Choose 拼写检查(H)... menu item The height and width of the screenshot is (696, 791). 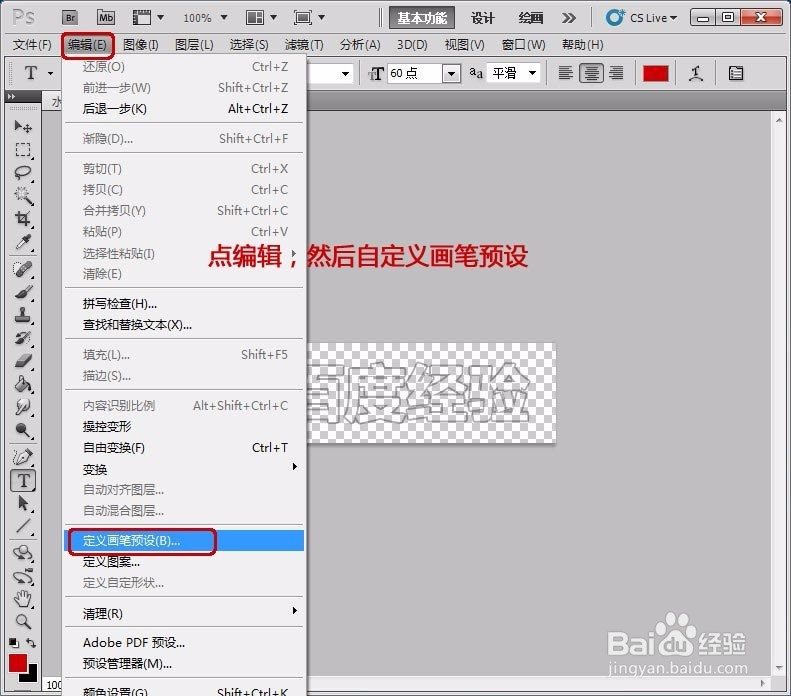point(184,304)
